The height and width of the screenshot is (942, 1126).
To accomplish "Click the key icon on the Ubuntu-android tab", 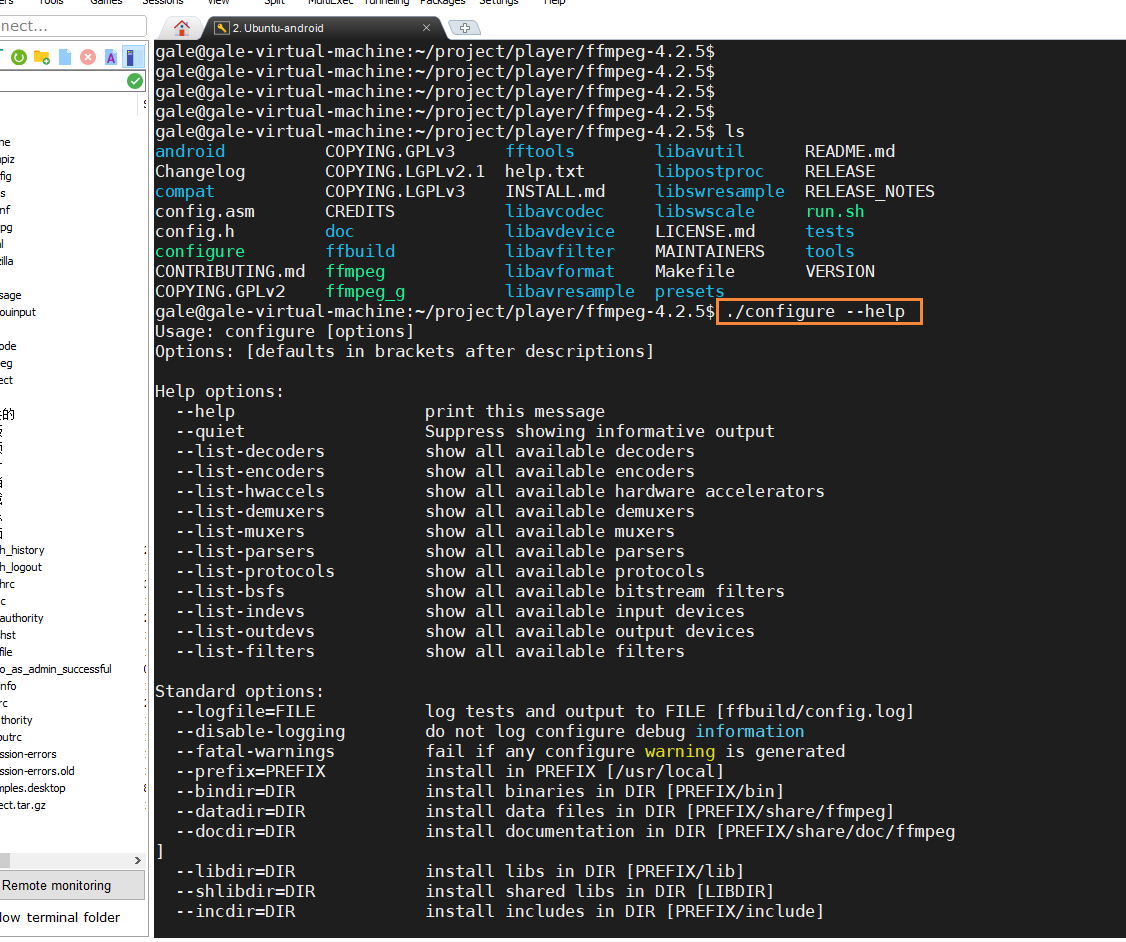I will coord(223,28).
